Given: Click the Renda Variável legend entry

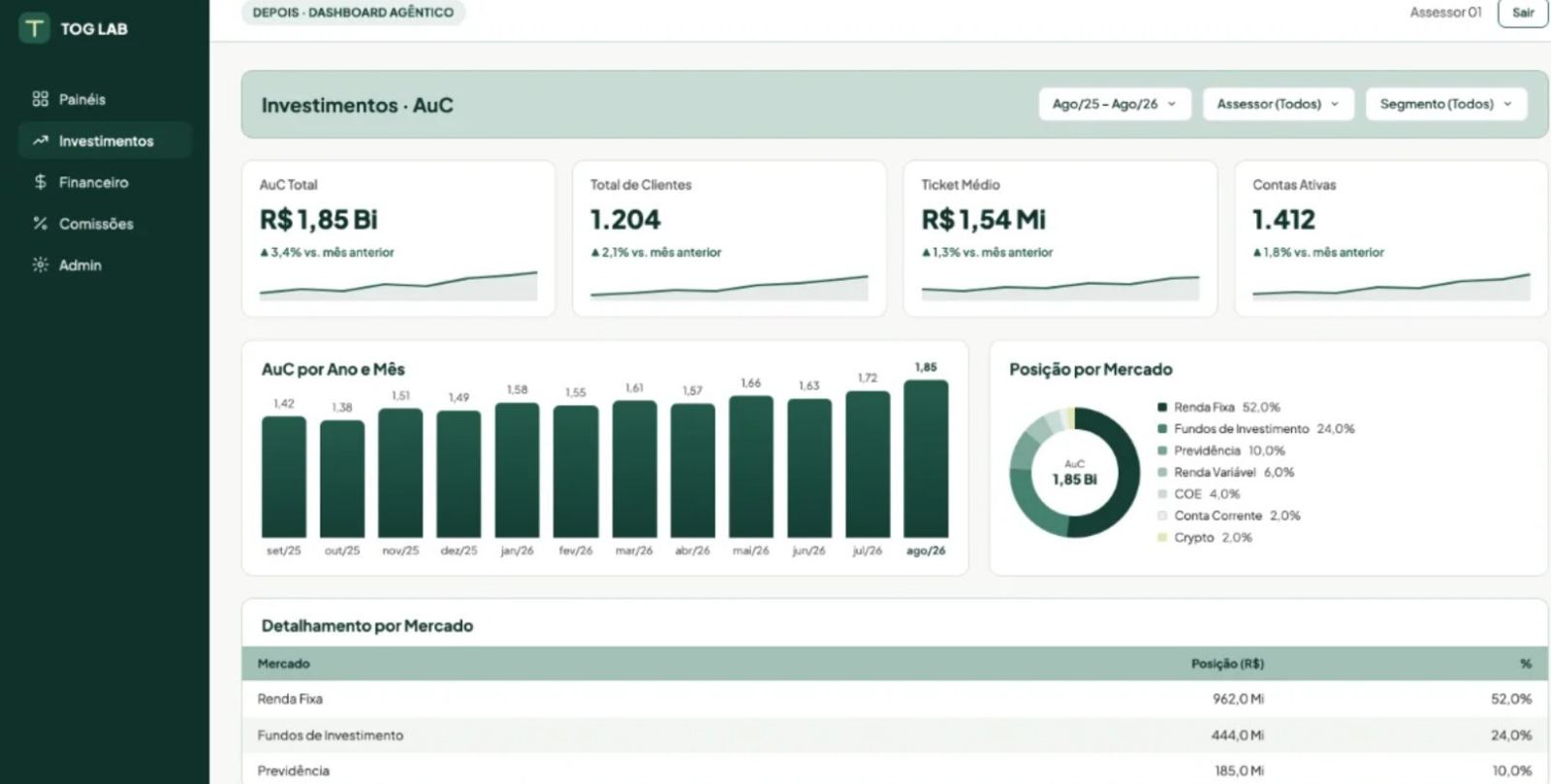Looking at the screenshot, I should (1225, 472).
